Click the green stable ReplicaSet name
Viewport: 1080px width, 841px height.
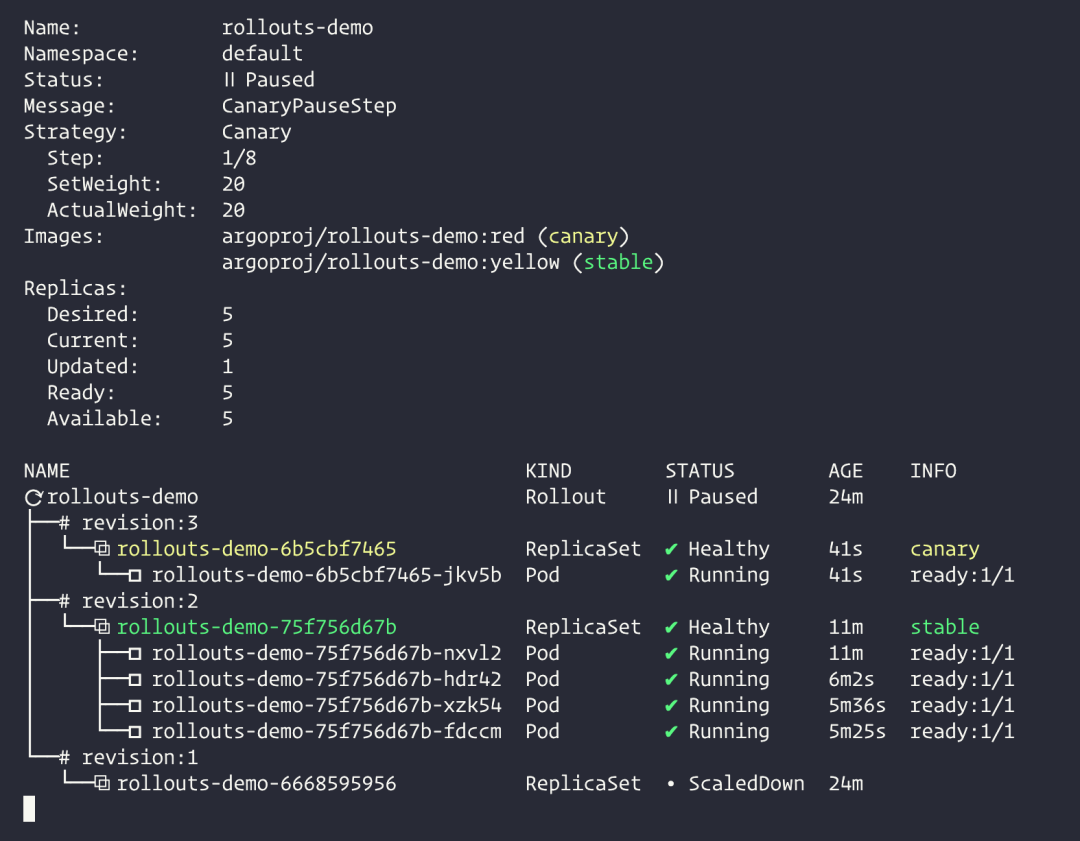(x=257, y=627)
